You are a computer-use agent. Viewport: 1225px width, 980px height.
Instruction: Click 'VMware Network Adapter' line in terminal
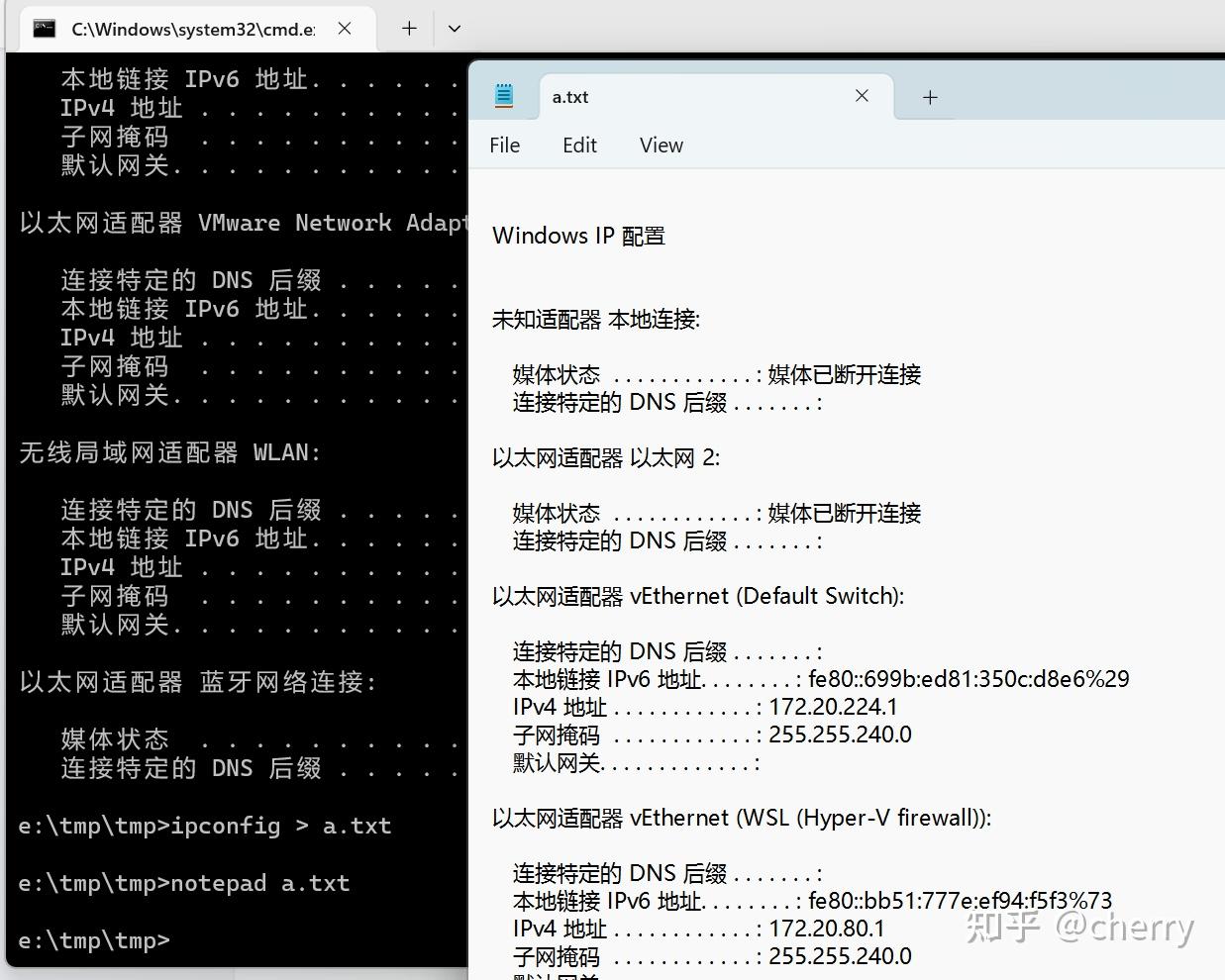click(242, 224)
